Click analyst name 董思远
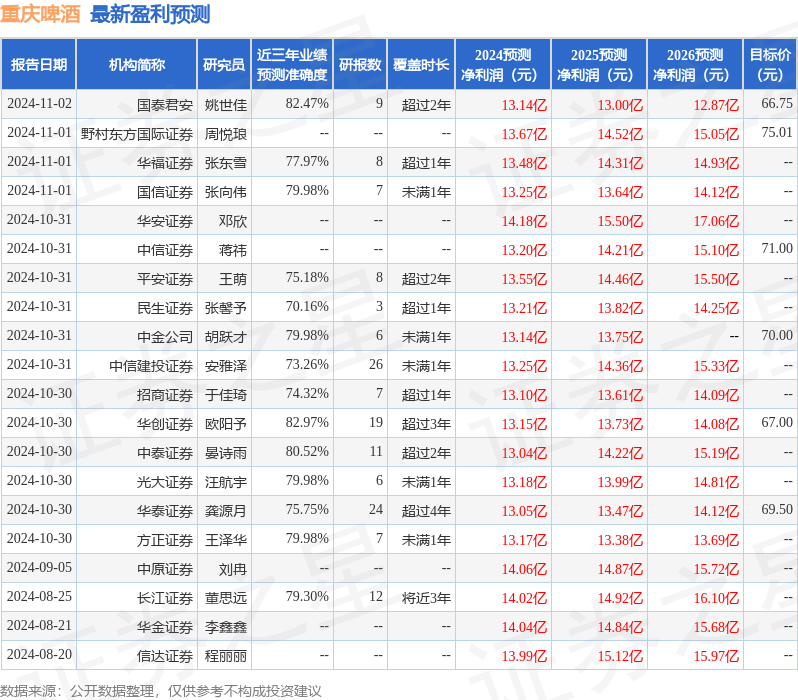 (x=225, y=598)
